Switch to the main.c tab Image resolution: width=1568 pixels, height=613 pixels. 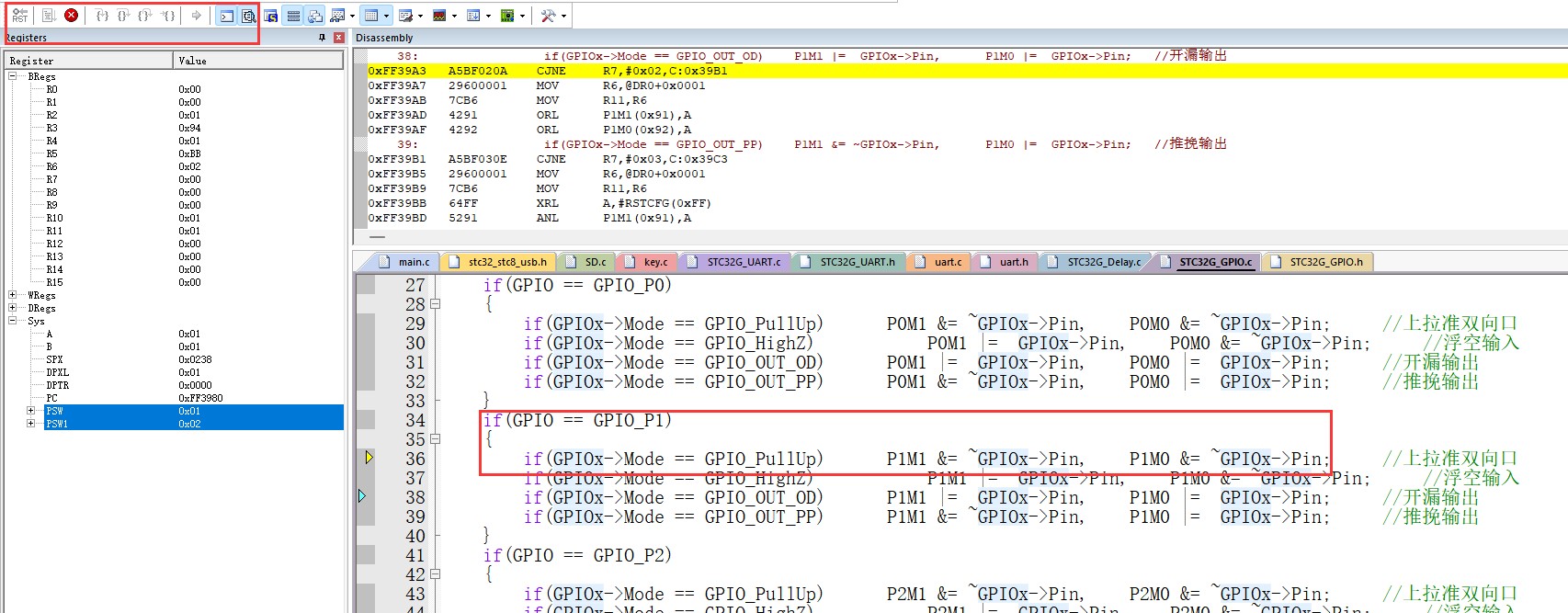point(404,262)
